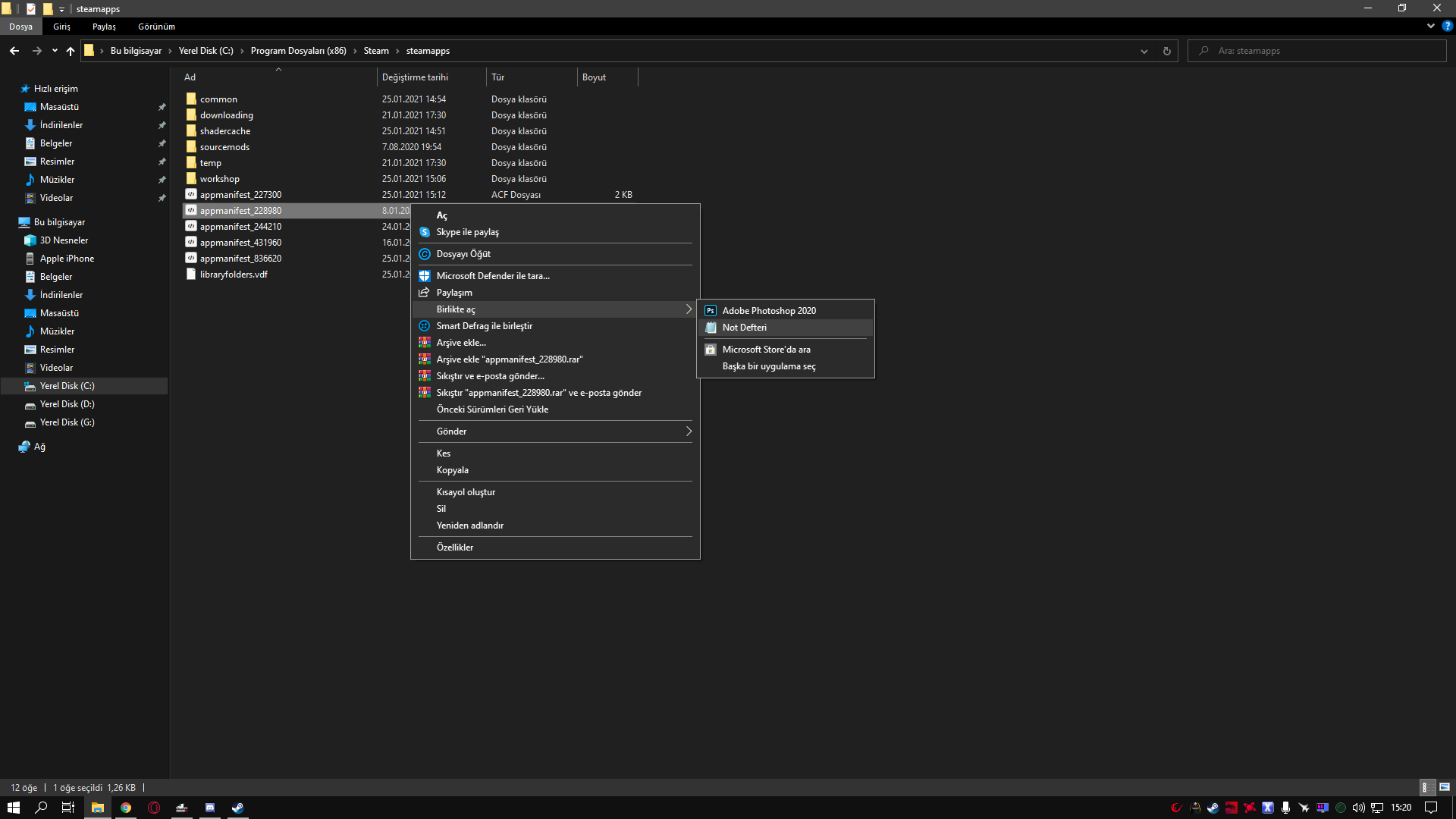This screenshot has height=819, width=1456.
Task: Open the Görünüm ribbon tab
Action: pyautogui.click(x=156, y=27)
